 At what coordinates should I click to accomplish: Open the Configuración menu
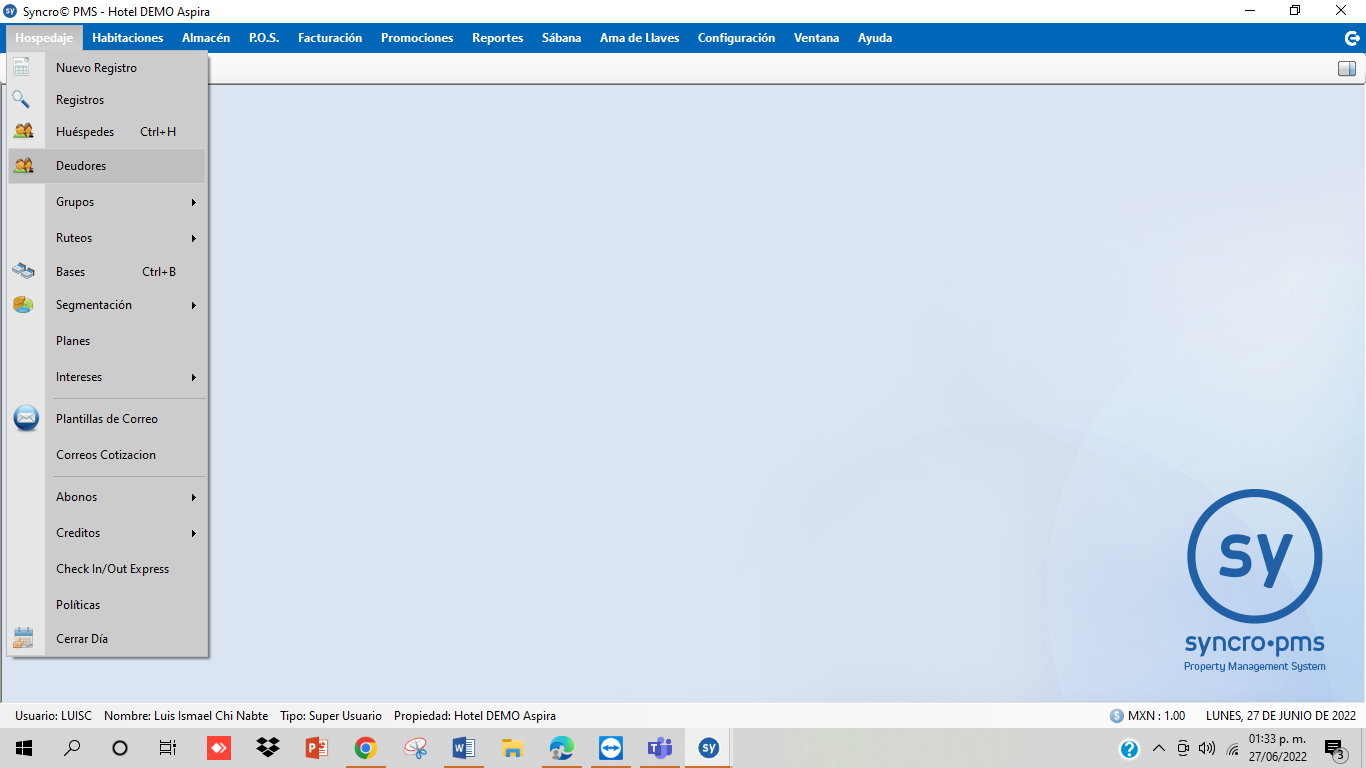click(737, 38)
